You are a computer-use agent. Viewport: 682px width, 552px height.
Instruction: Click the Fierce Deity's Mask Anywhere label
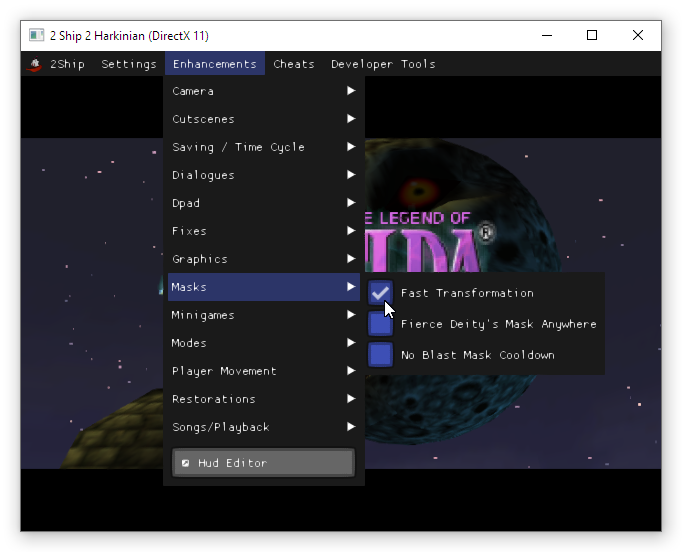[498, 325]
